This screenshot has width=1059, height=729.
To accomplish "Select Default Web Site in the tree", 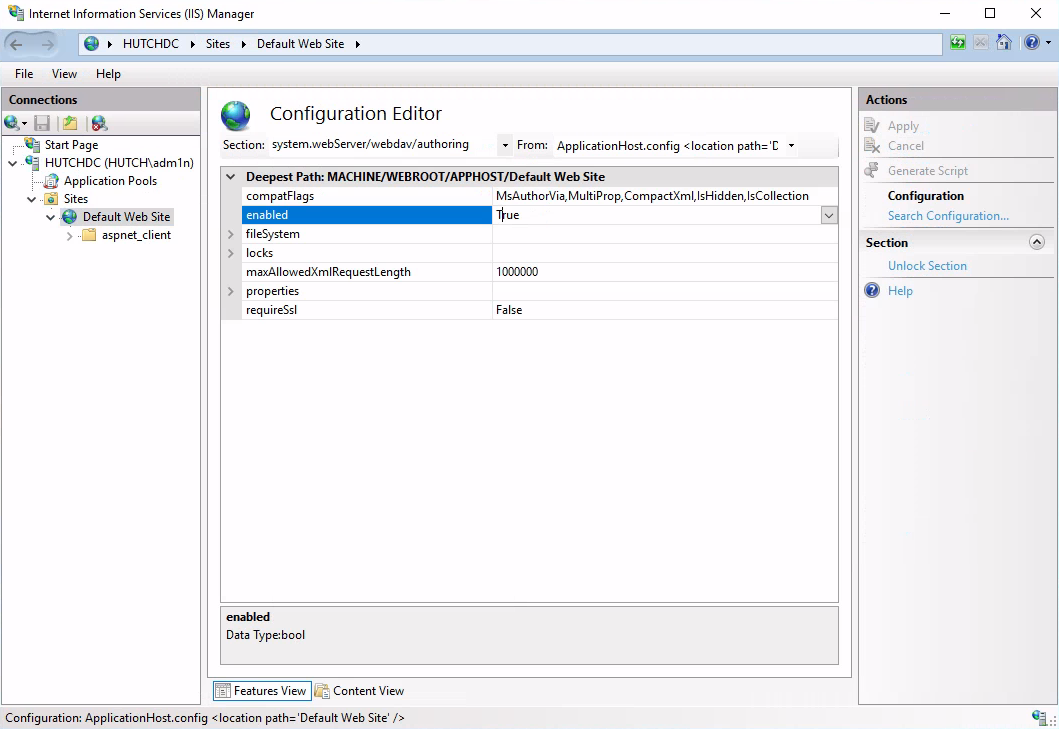I will [126, 217].
